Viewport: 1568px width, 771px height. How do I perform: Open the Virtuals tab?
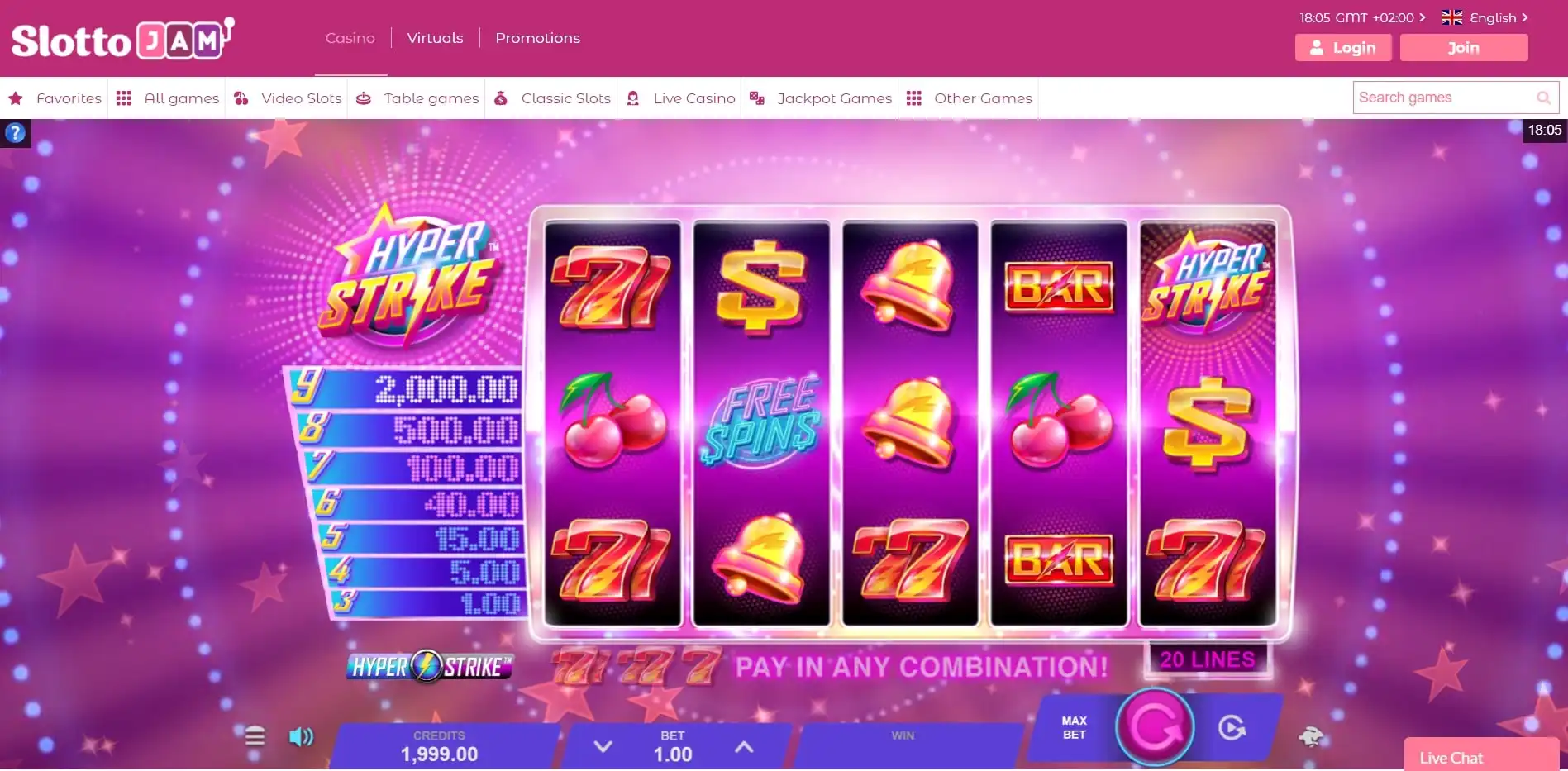(x=435, y=38)
